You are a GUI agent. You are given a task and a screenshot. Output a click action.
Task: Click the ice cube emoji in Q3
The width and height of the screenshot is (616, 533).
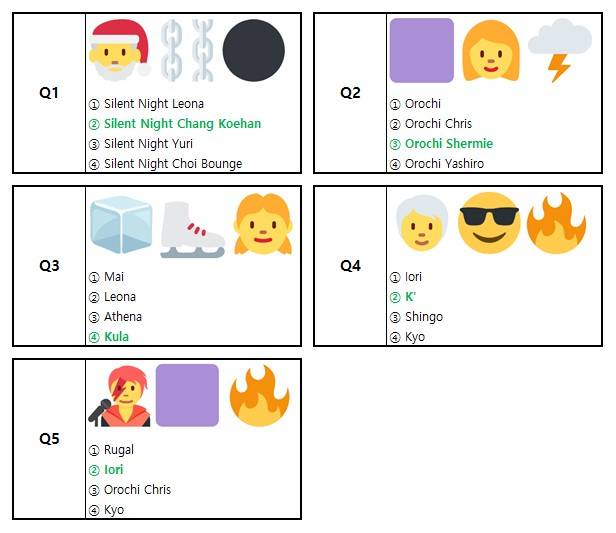tap(120, 224)
